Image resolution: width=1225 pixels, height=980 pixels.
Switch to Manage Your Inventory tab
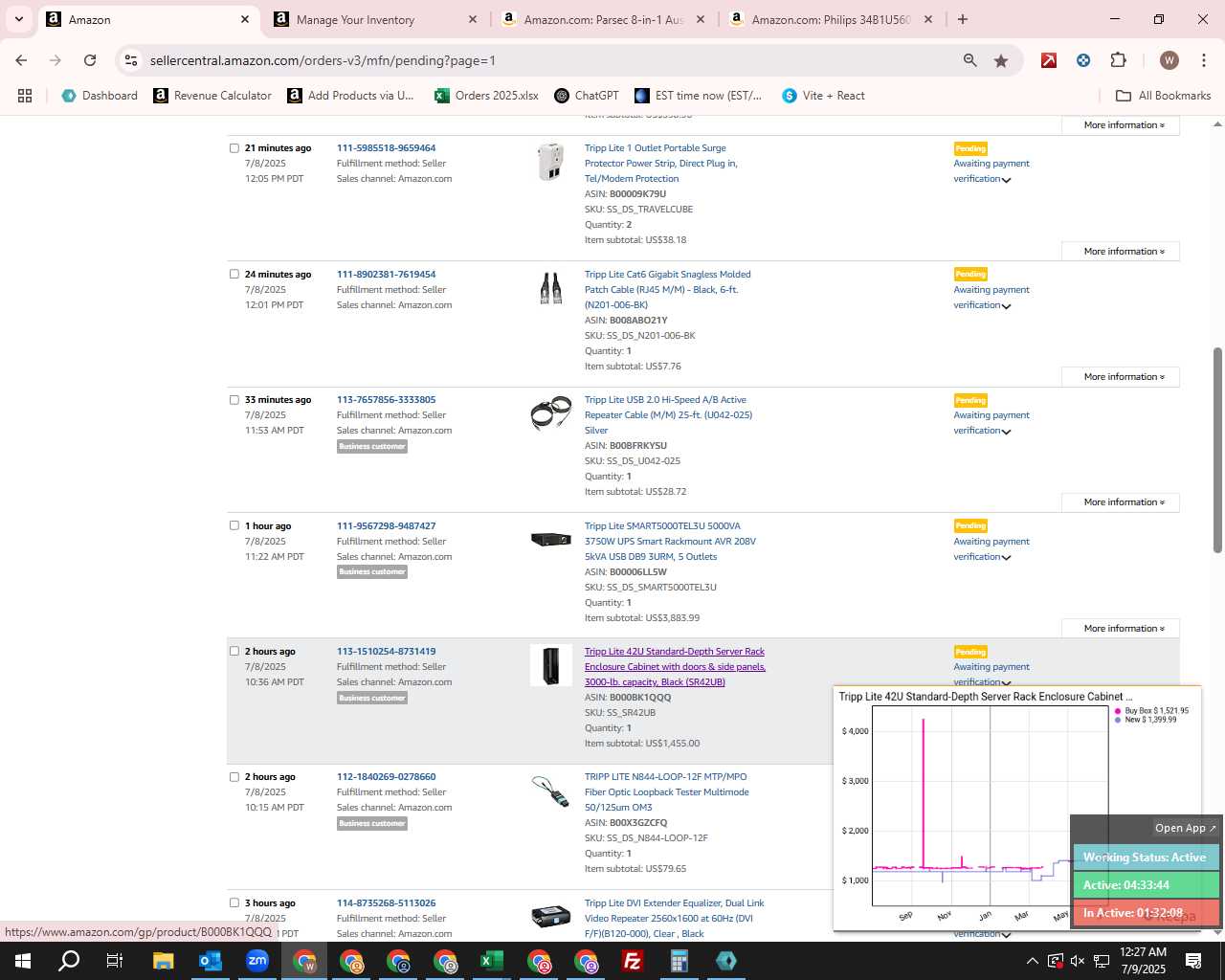coord(375,19)
